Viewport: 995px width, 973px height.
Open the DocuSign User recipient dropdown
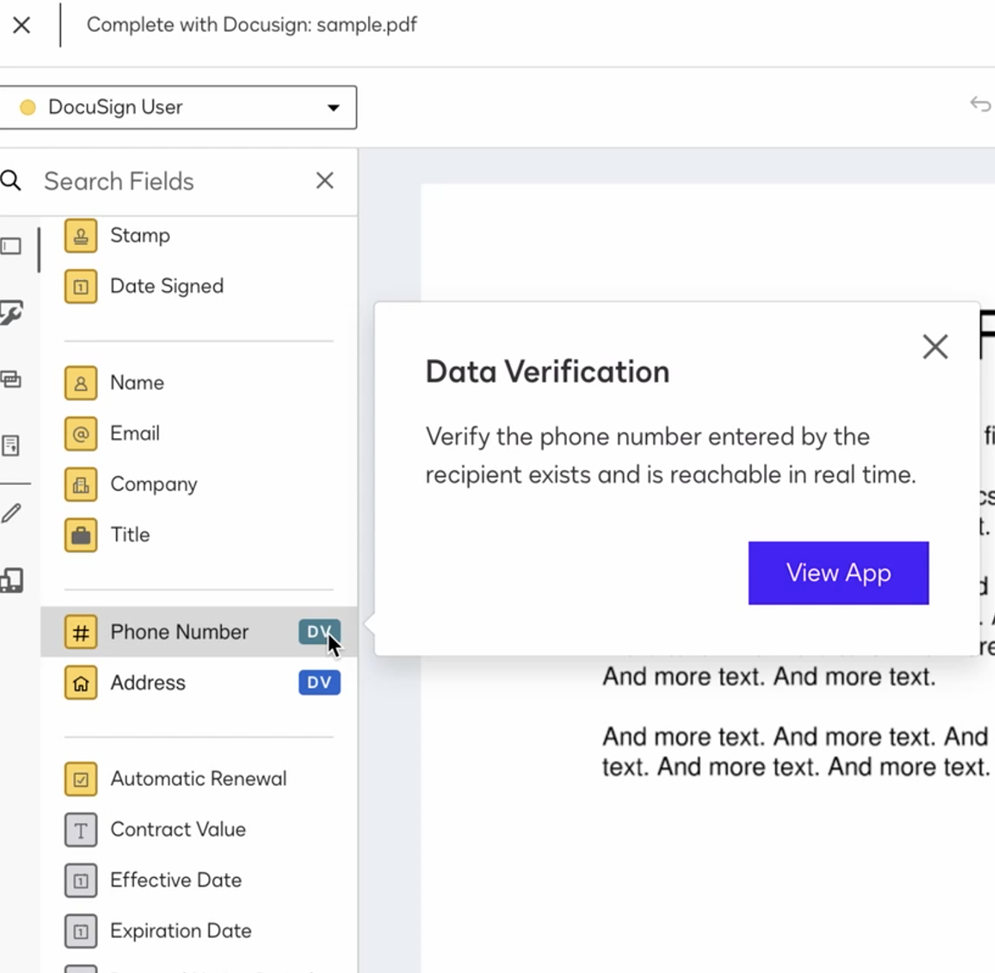pyautogui.click(x=178, y=107)
